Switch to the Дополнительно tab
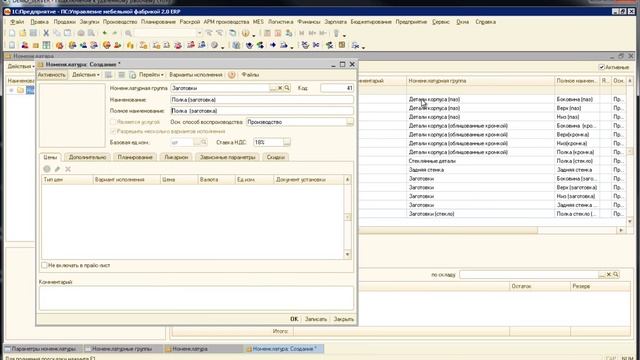Image resolution: width=640 pixels, height=360 pixels. 87,157
